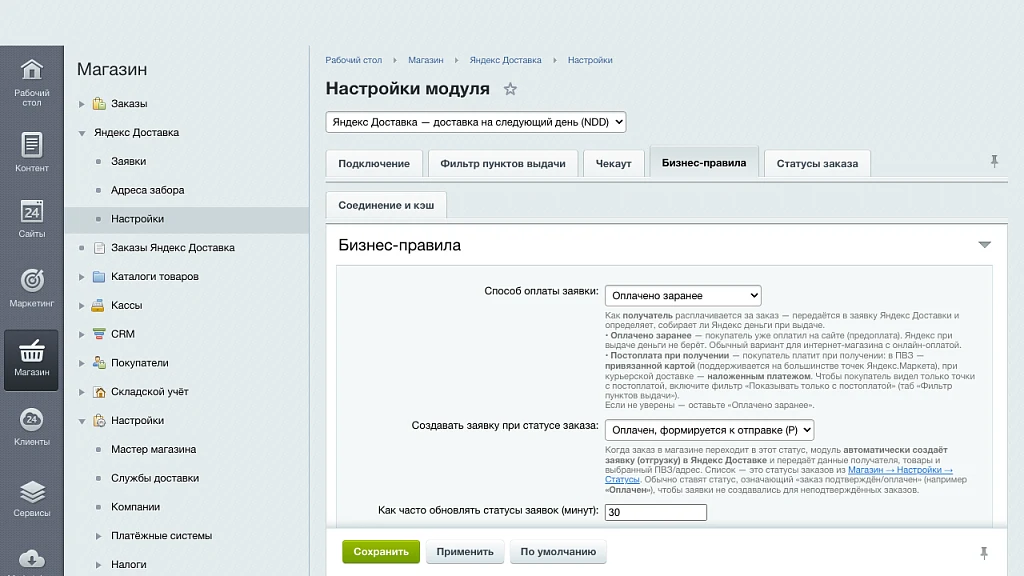
Task: Open the Создавать заявку при статусе заказа dropdown
Action: pos(709,430)
